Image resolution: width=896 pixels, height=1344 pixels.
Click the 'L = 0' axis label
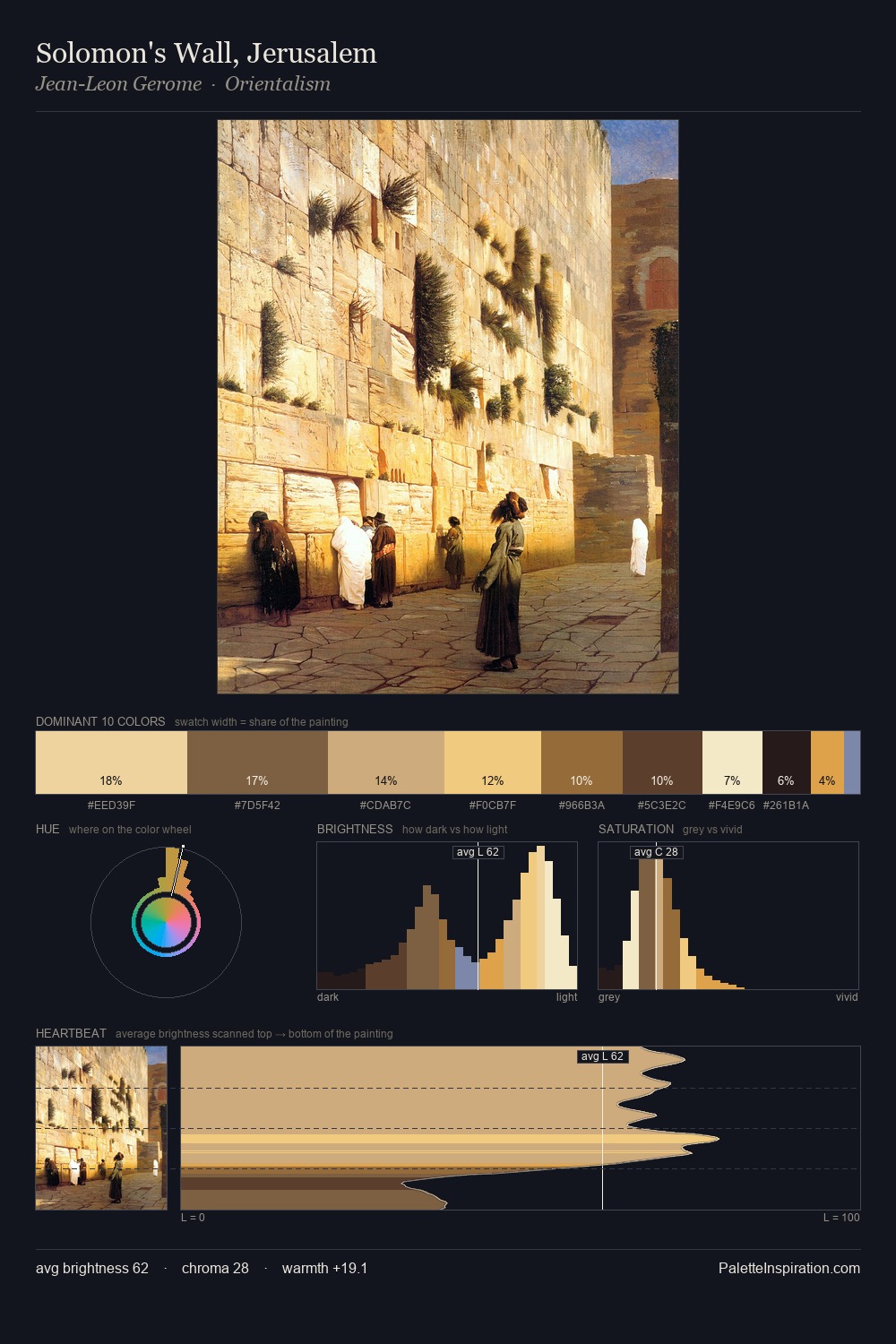[193, 1218]
